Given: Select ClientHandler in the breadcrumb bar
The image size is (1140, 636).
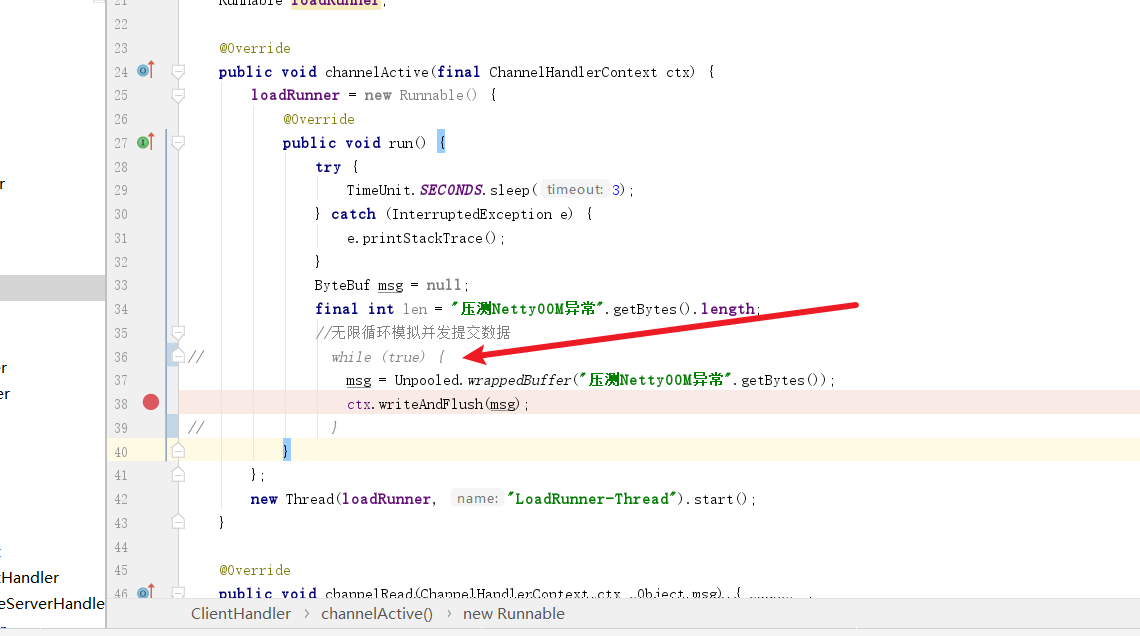Looking at the screenshot, I should pos(241,614).
